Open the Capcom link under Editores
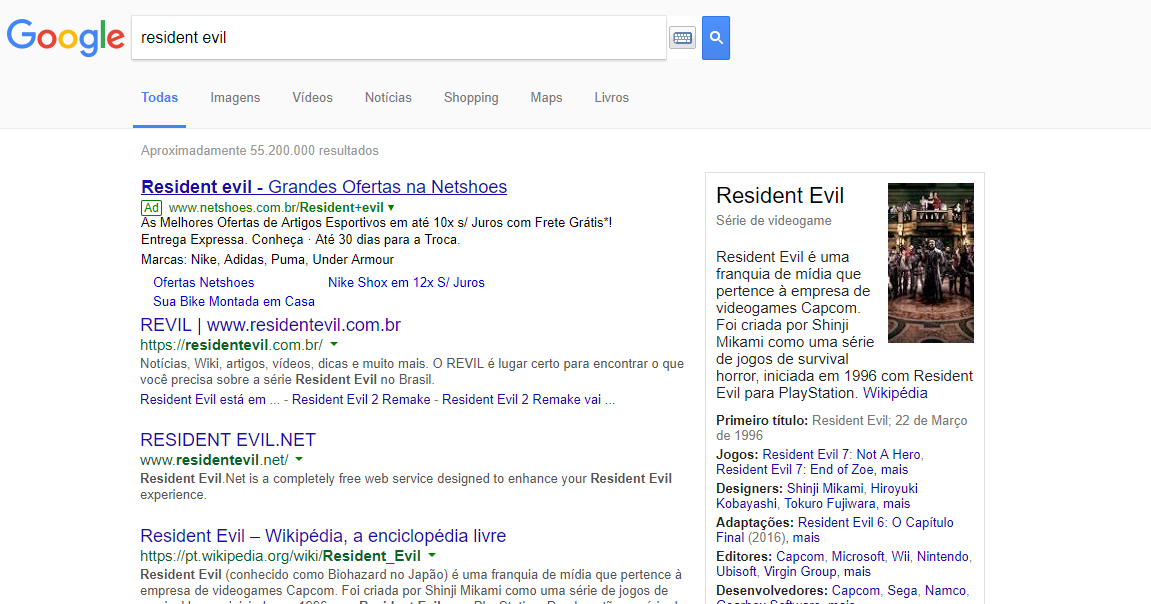This screenshot has width=1151, height=604. pos(801,556)
